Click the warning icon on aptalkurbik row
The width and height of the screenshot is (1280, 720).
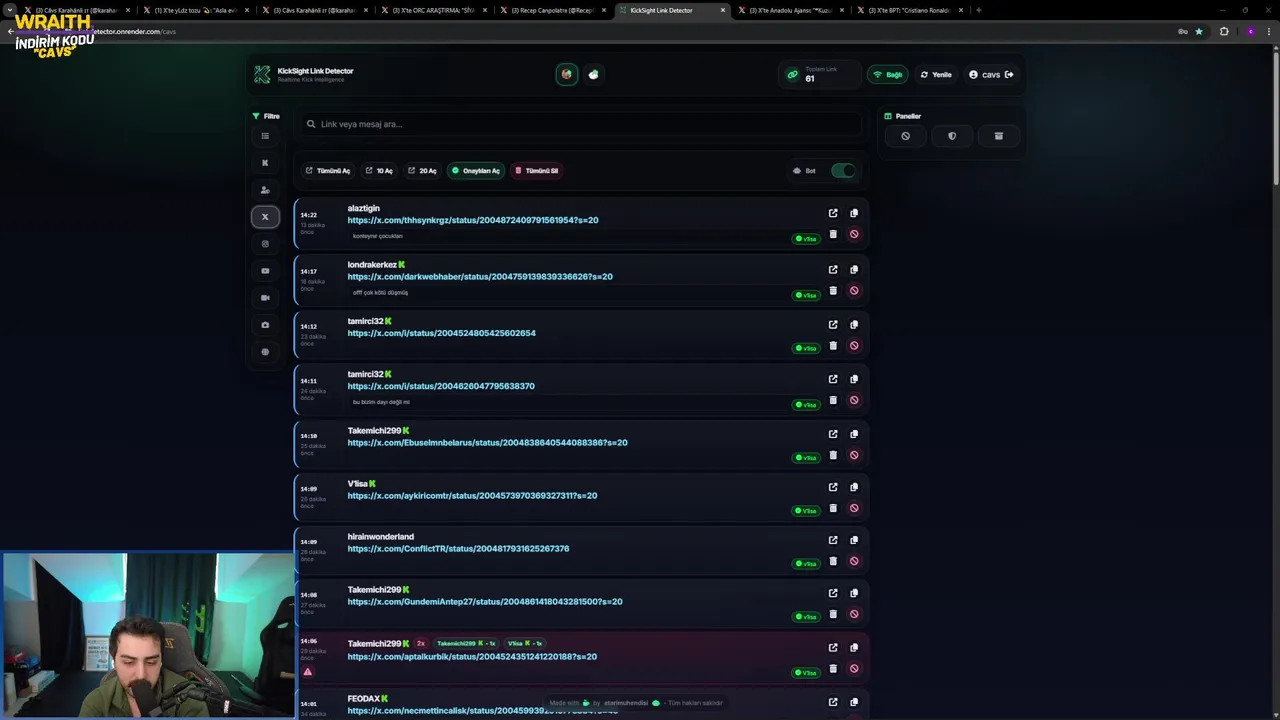[307, 672]
